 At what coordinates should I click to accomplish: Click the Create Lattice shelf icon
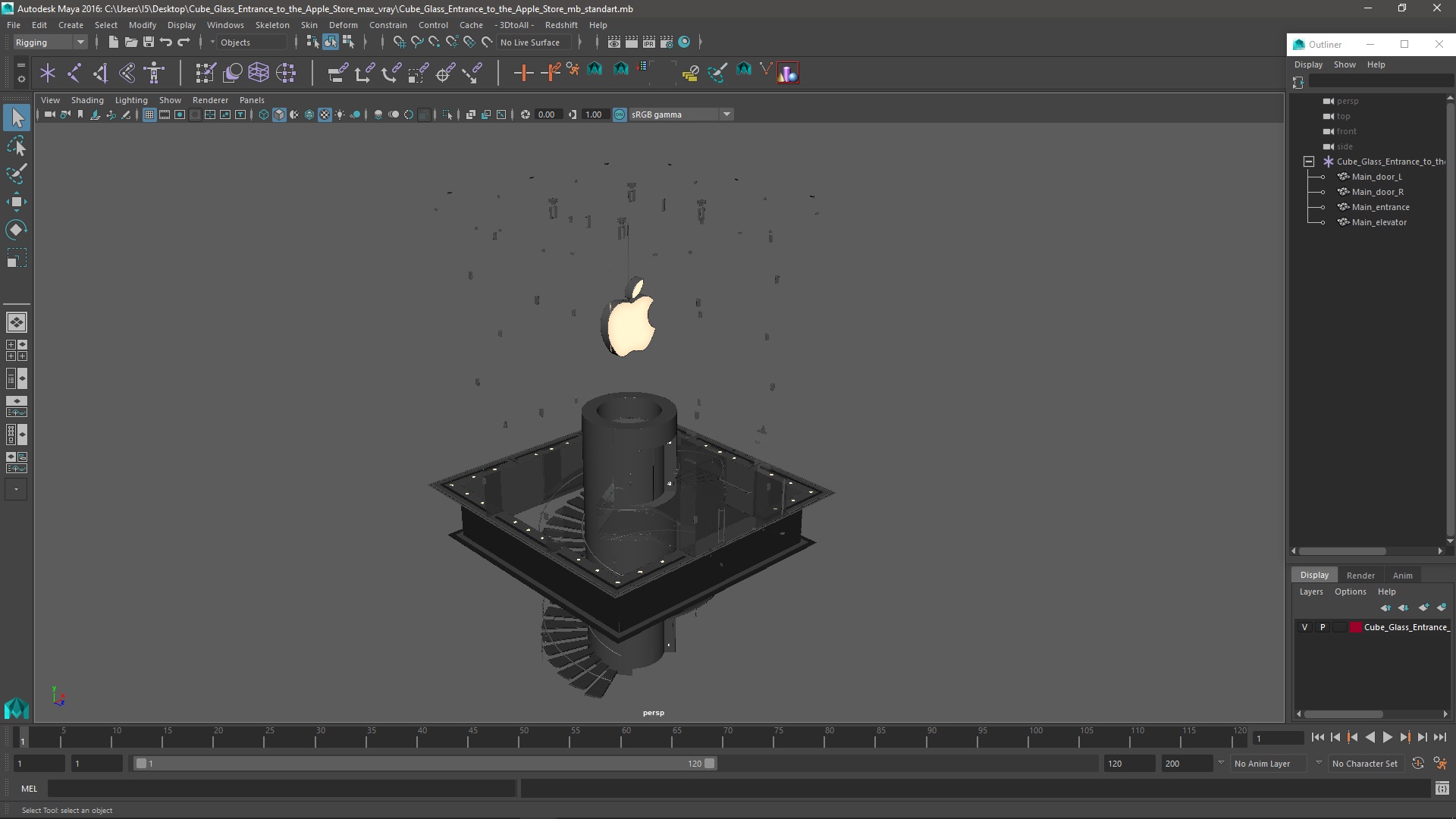[259, 73]
